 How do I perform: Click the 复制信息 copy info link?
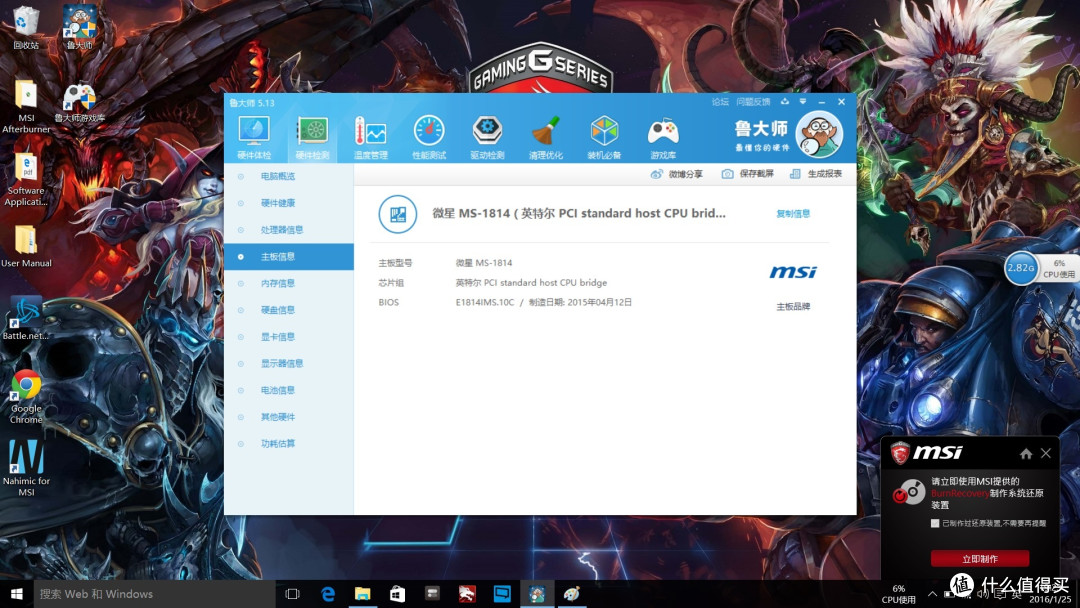coord(793,214)
